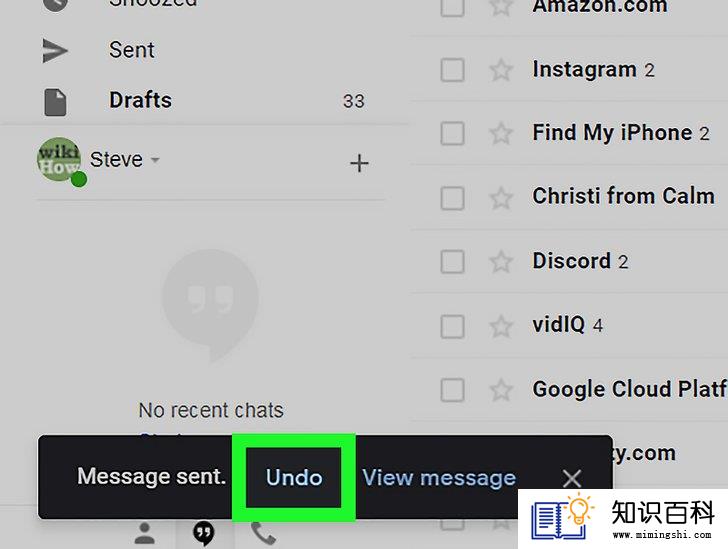Open the phone calls tab icon
Viewport: 728px width, 549px height.
click(264, 533)
